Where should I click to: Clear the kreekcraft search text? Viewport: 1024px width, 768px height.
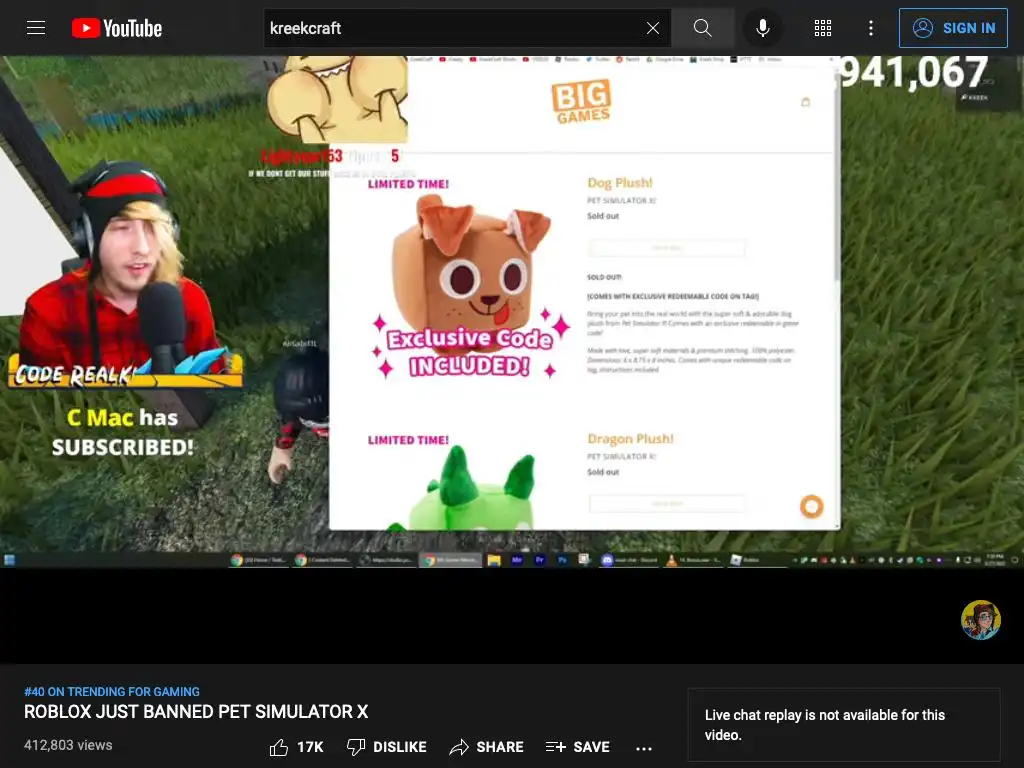pyautogui.click(x=652, y=28)
